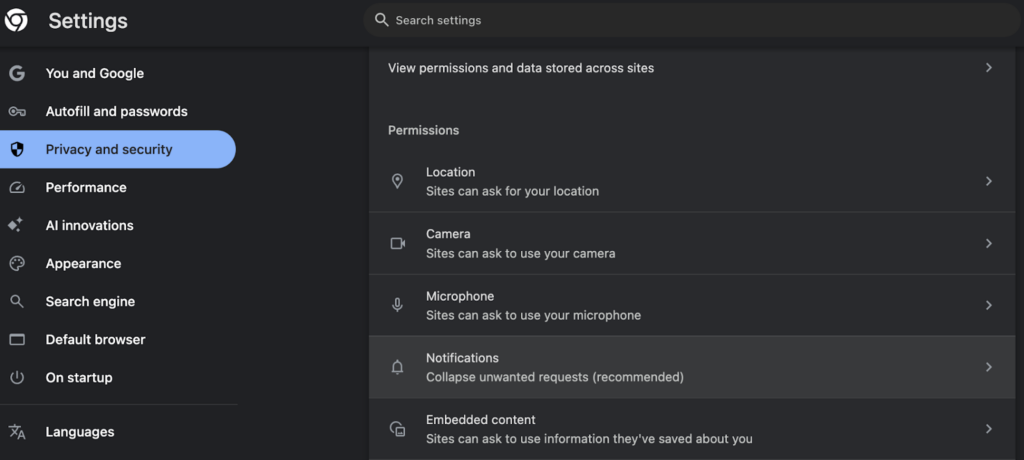Open Location permission settings
The image size is (1024, 460).
click(x=692, y=181)
